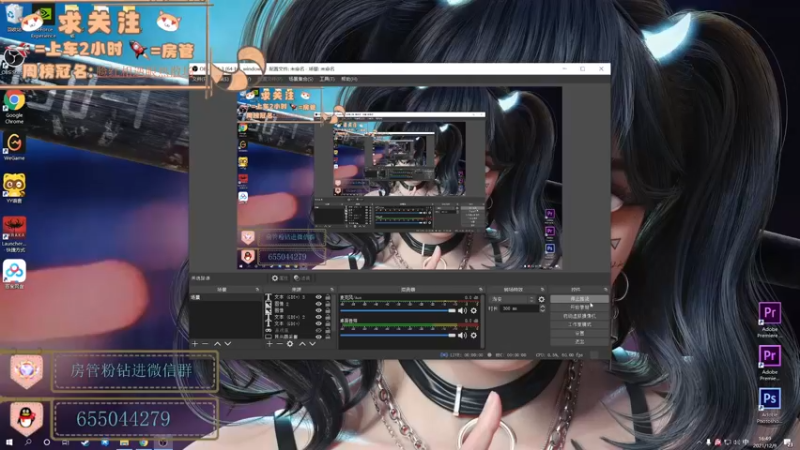Open source properties gear in Sources panel
The image size is (800, 450).
290,344
